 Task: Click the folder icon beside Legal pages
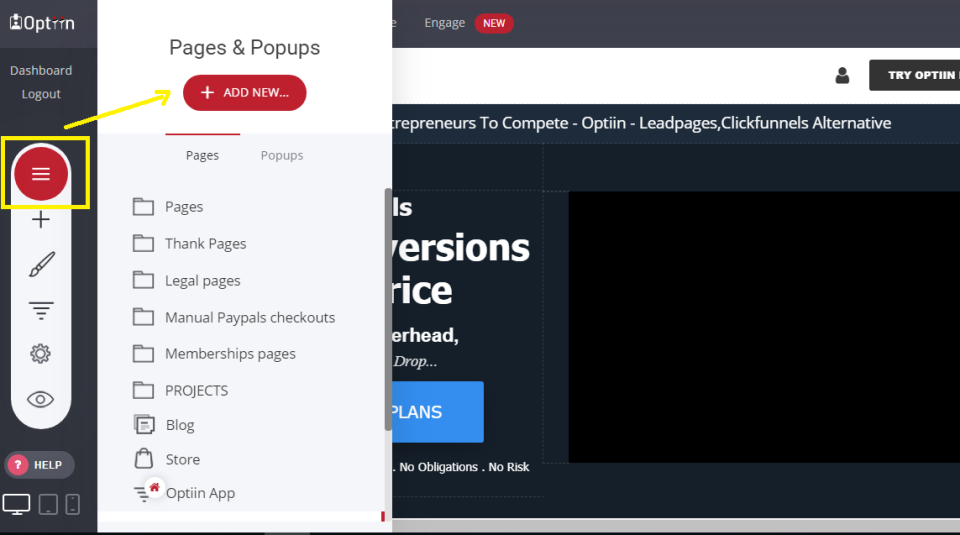pyautogui.click(x=143, y=280)
